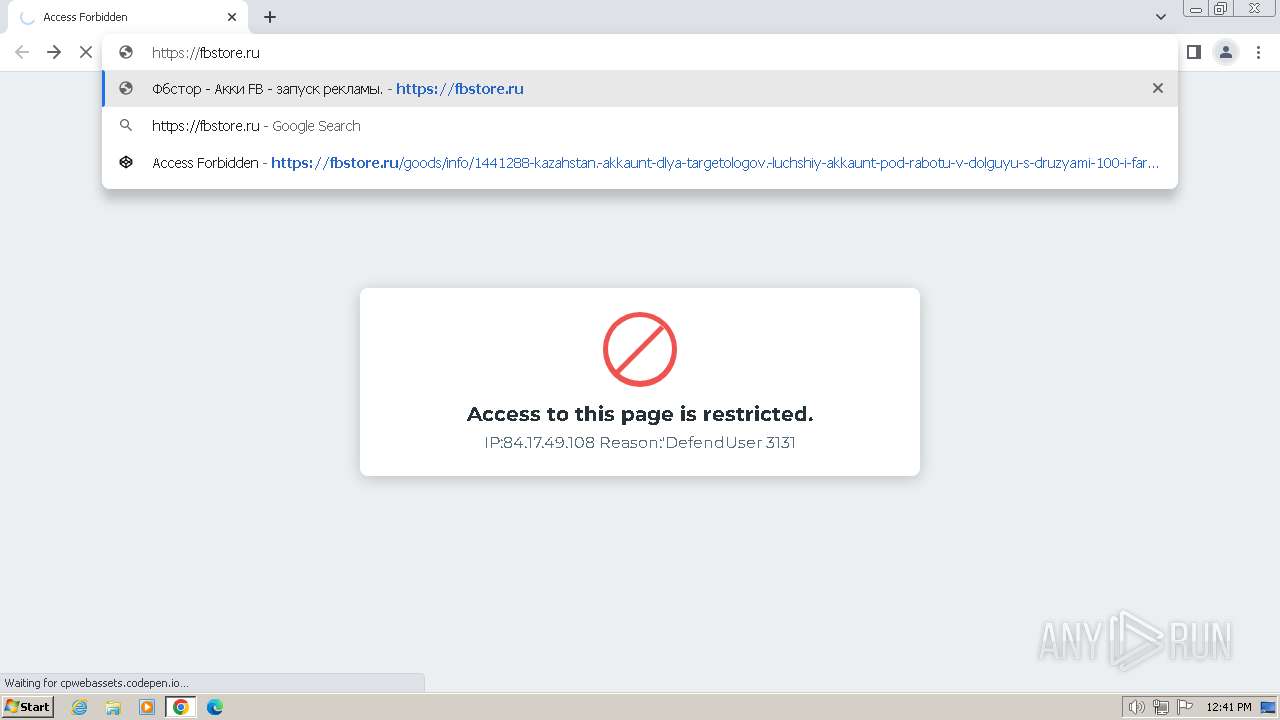Image resolution: width=1280 pixels, height=720 pixels.
Task: Close the Access Forbidden tab
Action: coord(232,17)
